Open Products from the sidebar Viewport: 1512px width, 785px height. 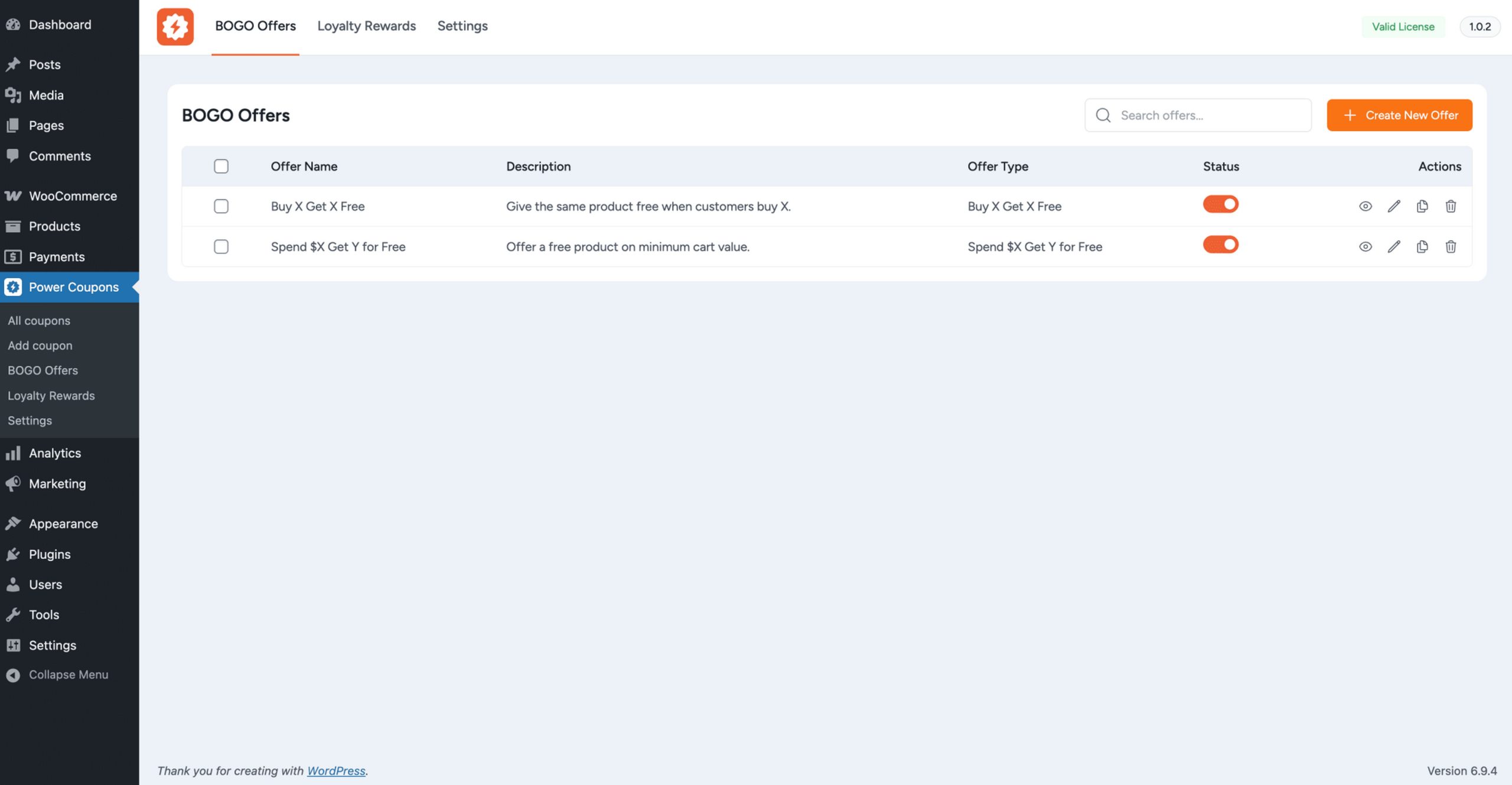pyautogui.click(x=69, y=226)
